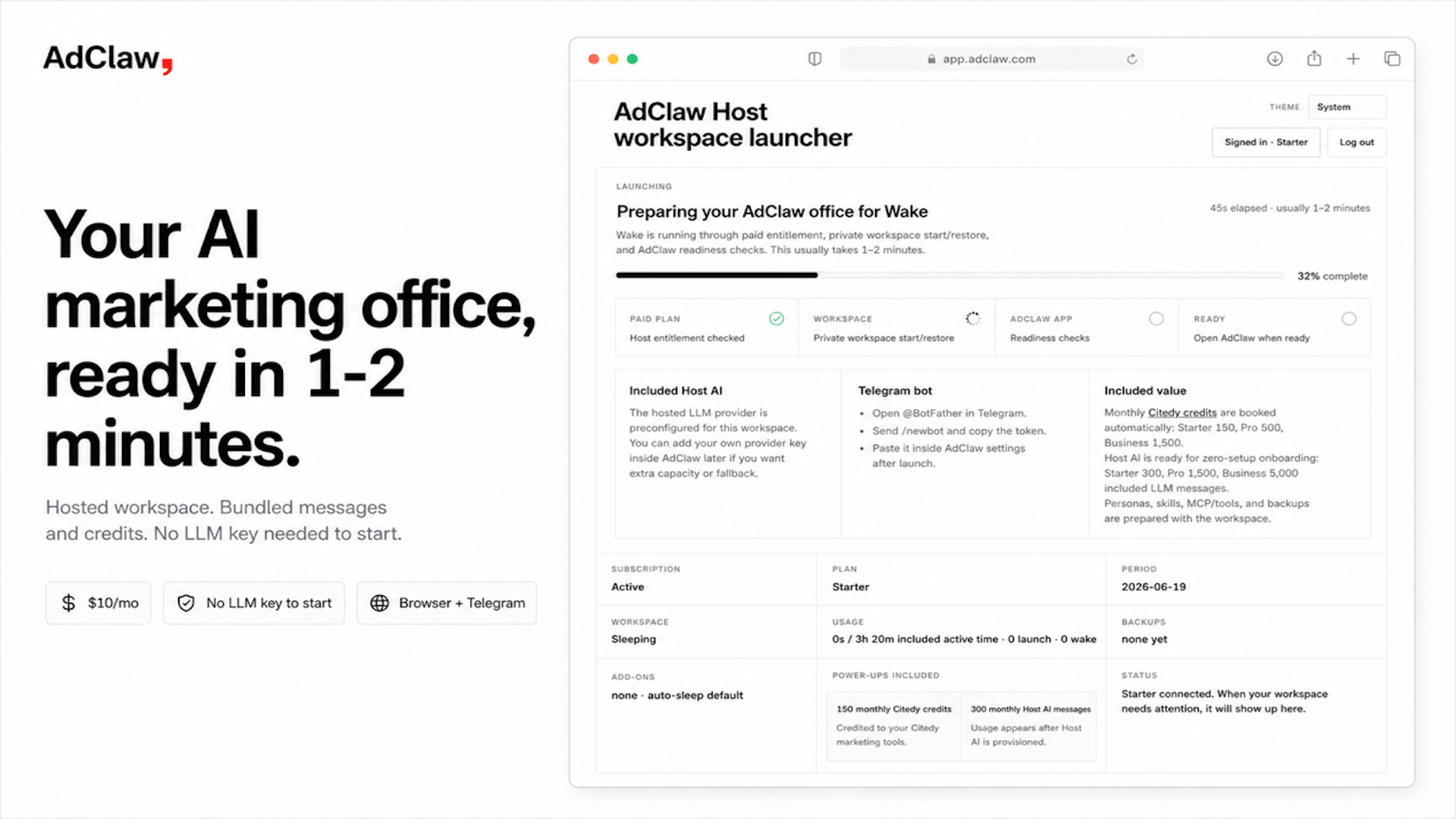Click the Paid Plan step card
This screenshot has height=819, width=1456.
(706, 328)
